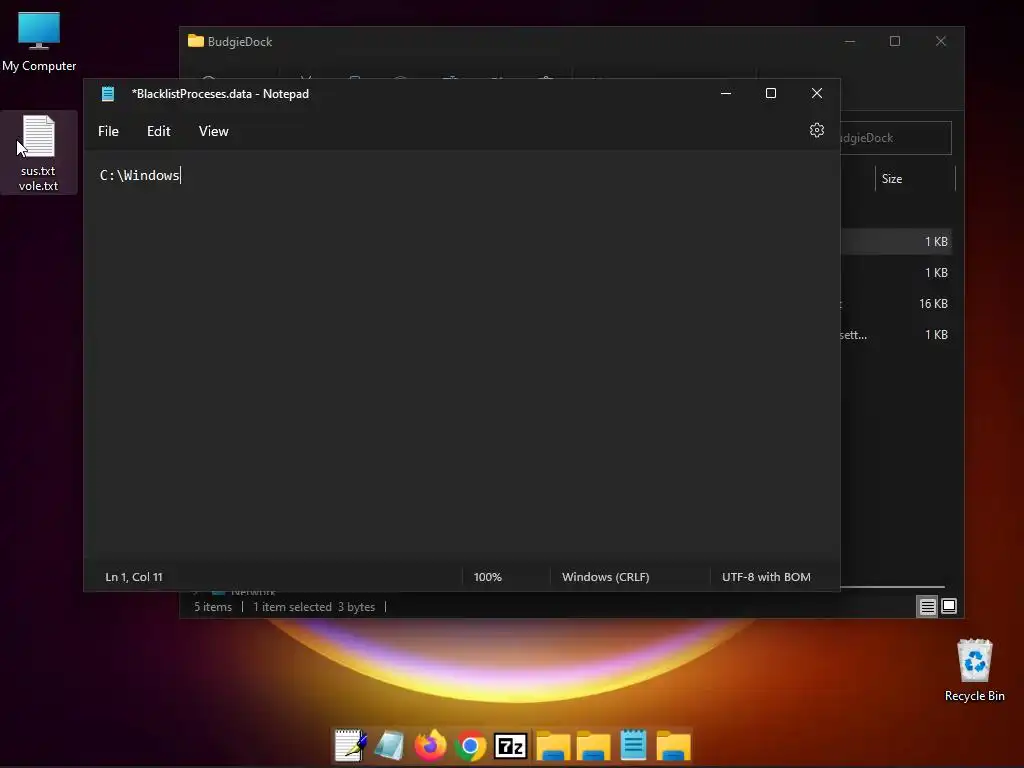Screen dimensions: 1024x768
Task: Click Ln 1, Col 11 status entry
Action: (x=134, y=577)
